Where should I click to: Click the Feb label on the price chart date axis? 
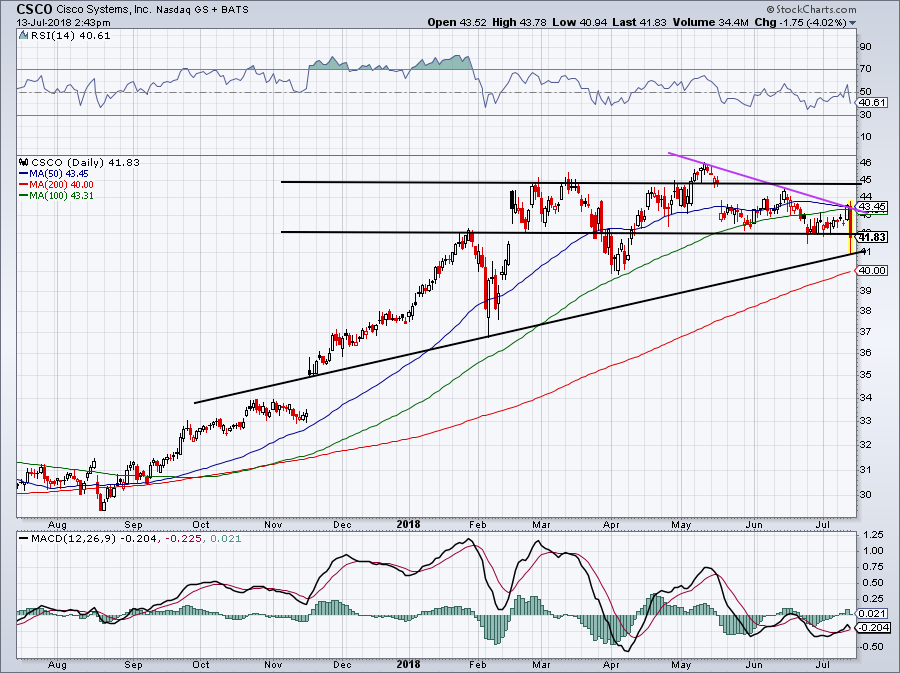tap(478, 524)
